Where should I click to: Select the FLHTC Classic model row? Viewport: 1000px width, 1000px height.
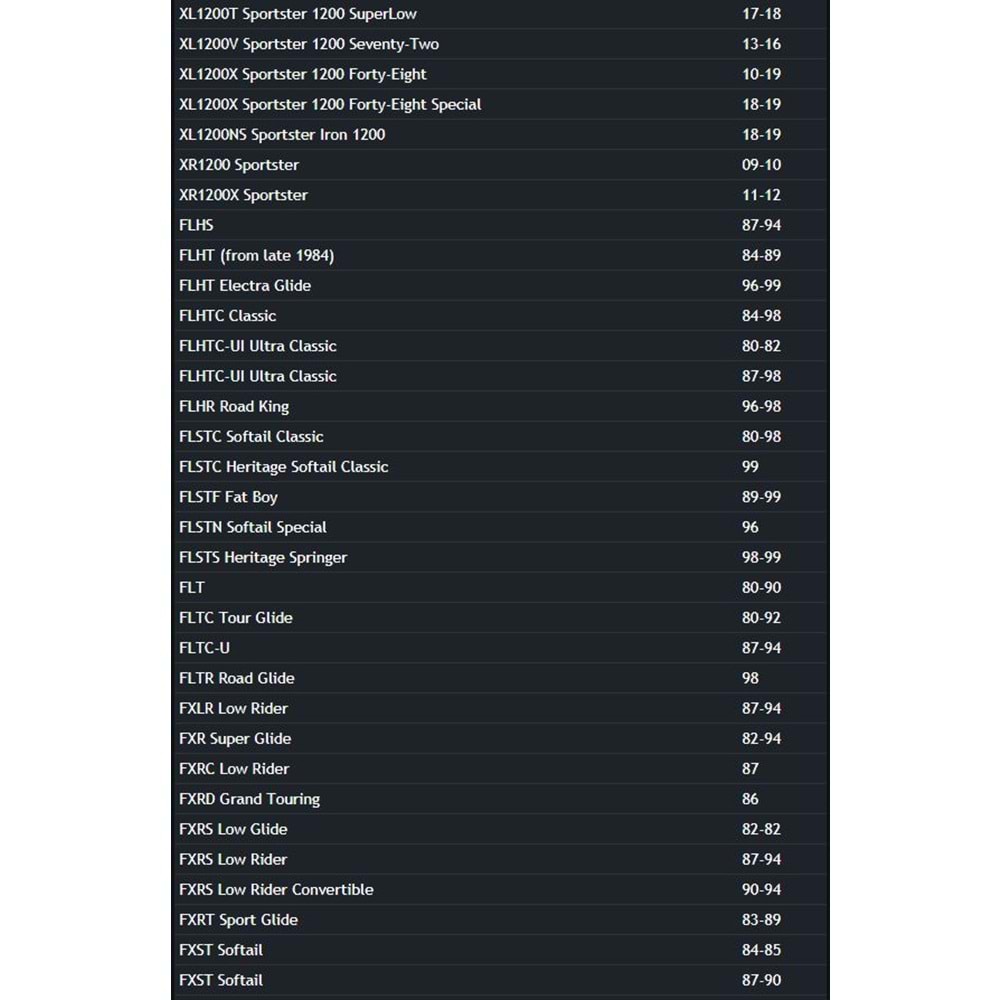point(500,316)
